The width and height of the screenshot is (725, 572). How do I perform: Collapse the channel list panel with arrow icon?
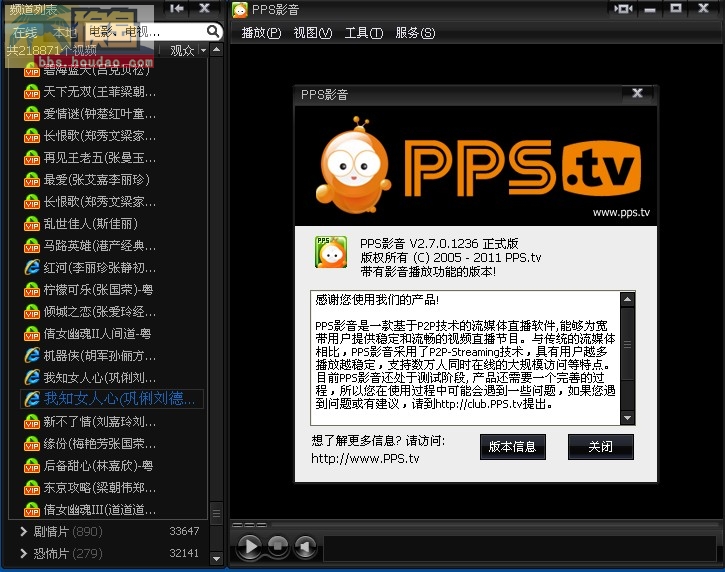coord(177,9)
